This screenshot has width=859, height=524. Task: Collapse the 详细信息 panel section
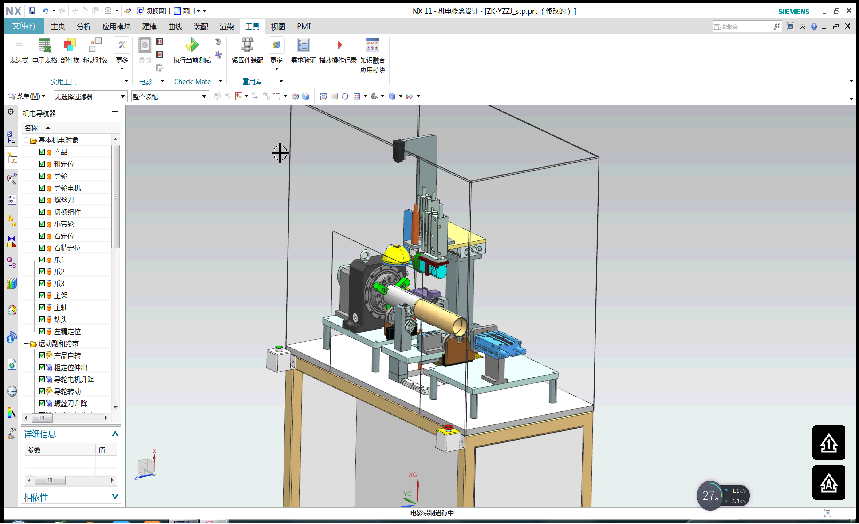pyautogui.click(x=115, y=434)
